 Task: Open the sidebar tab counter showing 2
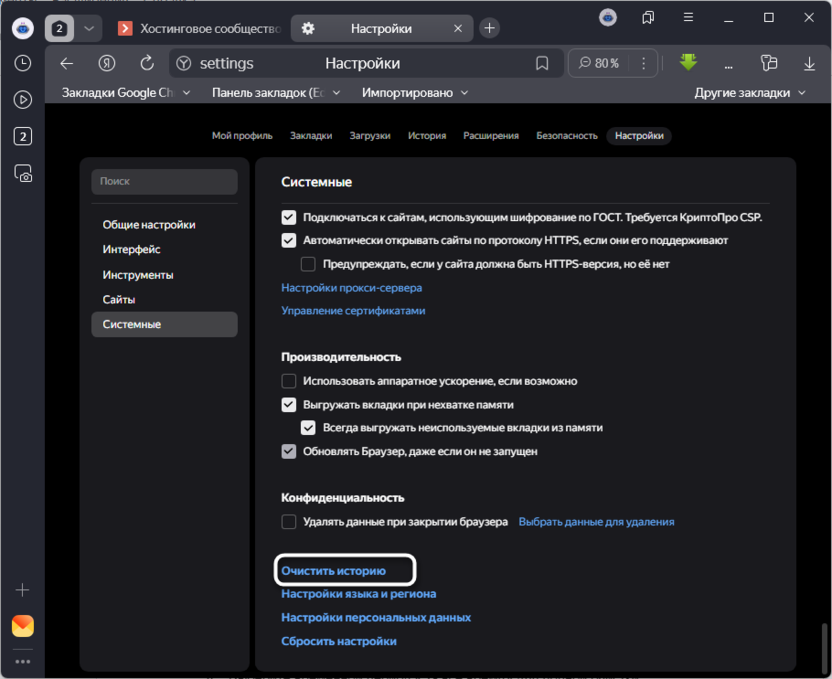(x=23, y=136)
